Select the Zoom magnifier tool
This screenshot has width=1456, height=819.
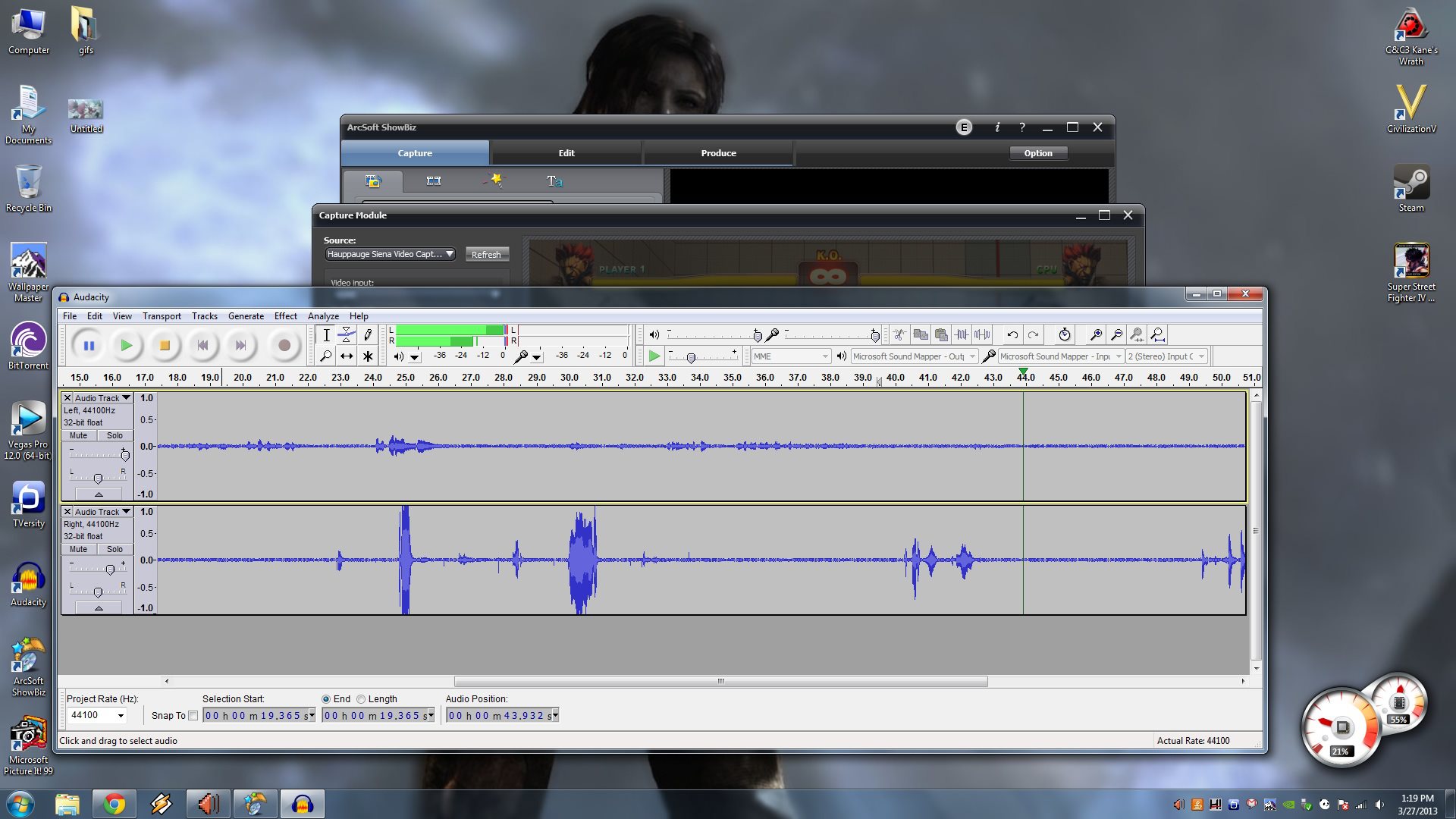[x=326, y=356]
